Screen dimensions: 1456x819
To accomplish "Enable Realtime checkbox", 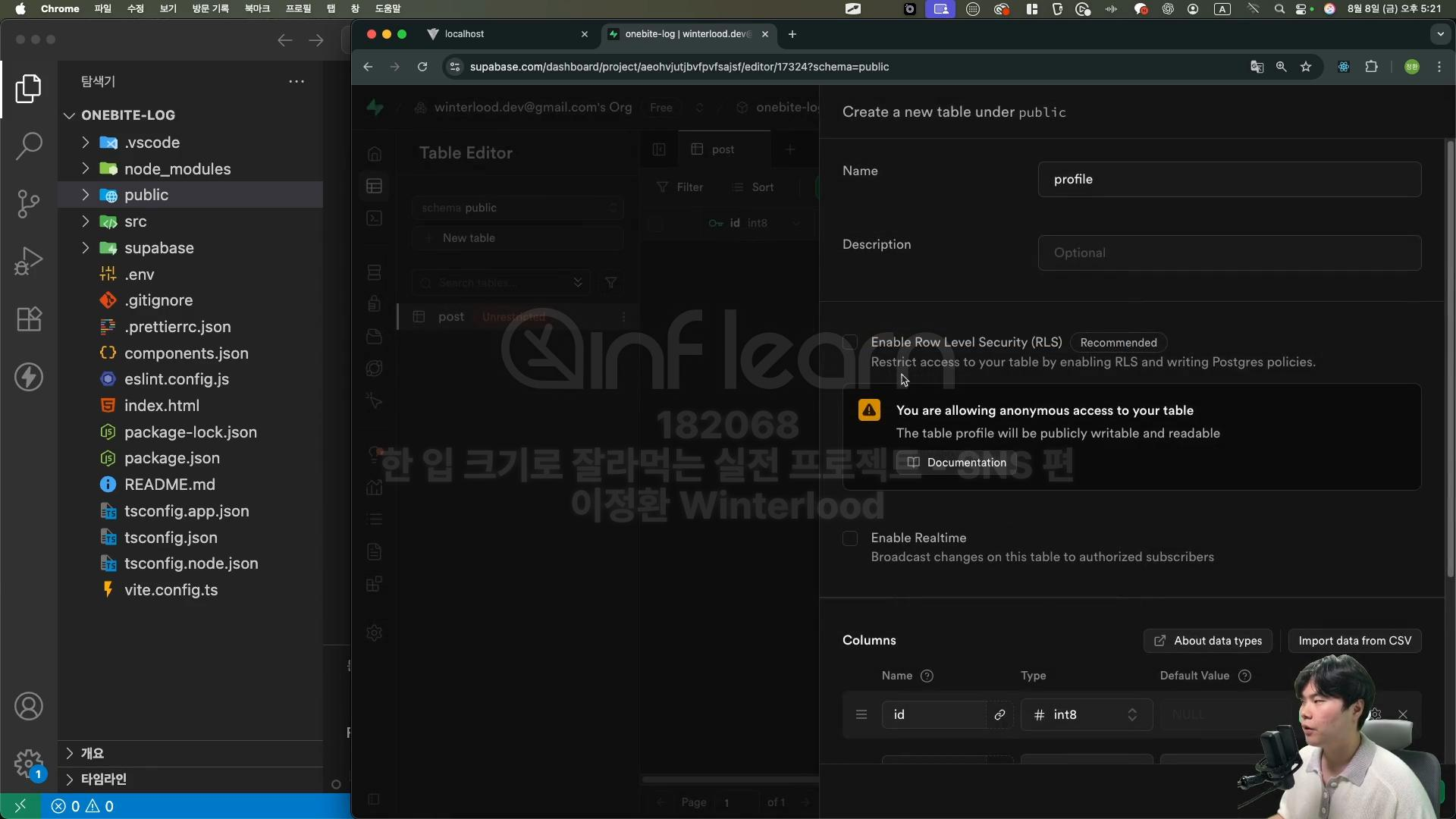I will pos(850,538).
